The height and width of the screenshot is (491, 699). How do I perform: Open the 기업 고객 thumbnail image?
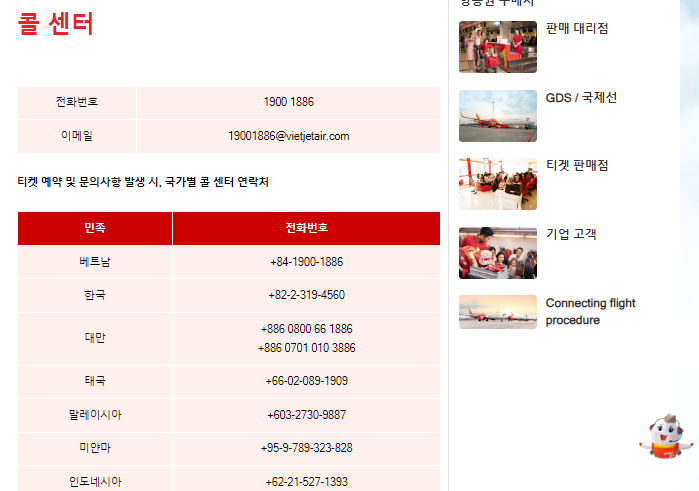click(x=498, y=253)
